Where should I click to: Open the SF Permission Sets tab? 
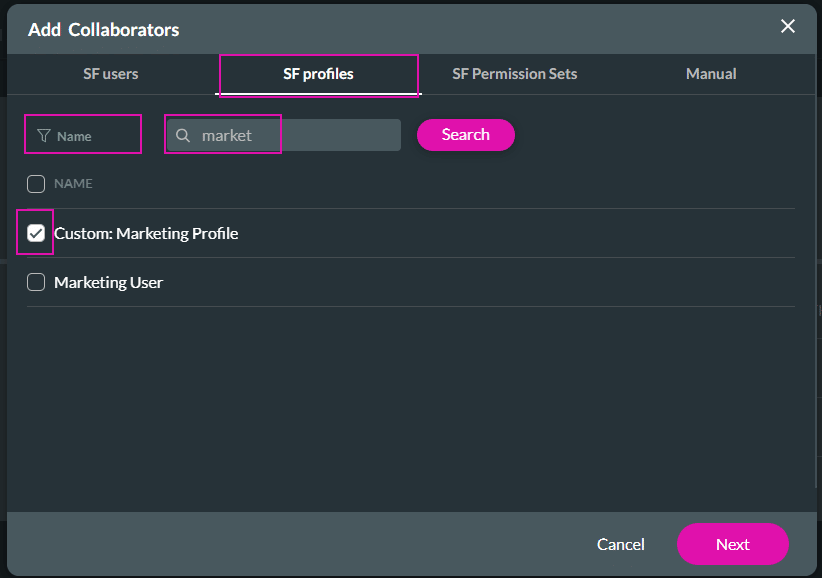pos(514,73)
